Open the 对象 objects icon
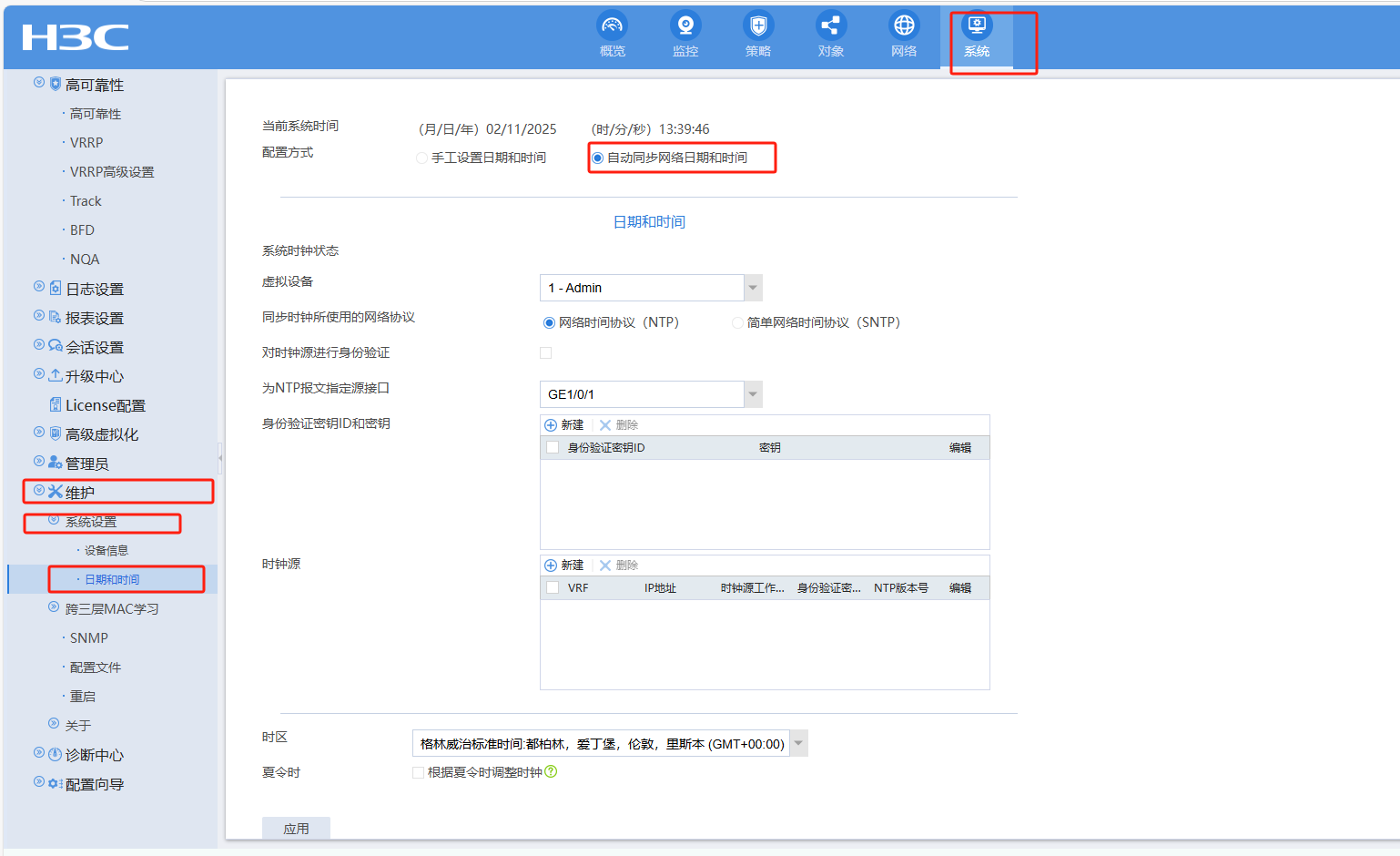 831,25
